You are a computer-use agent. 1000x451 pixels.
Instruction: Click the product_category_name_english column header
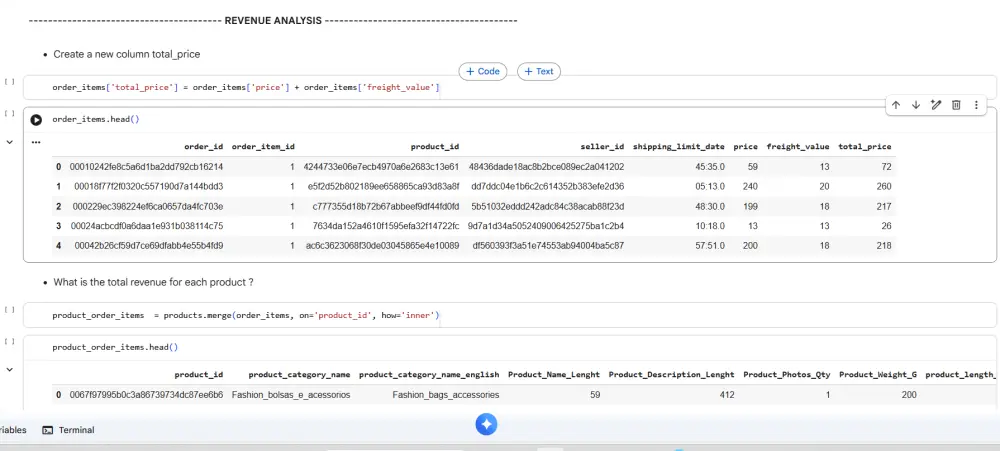coord(429,375)
